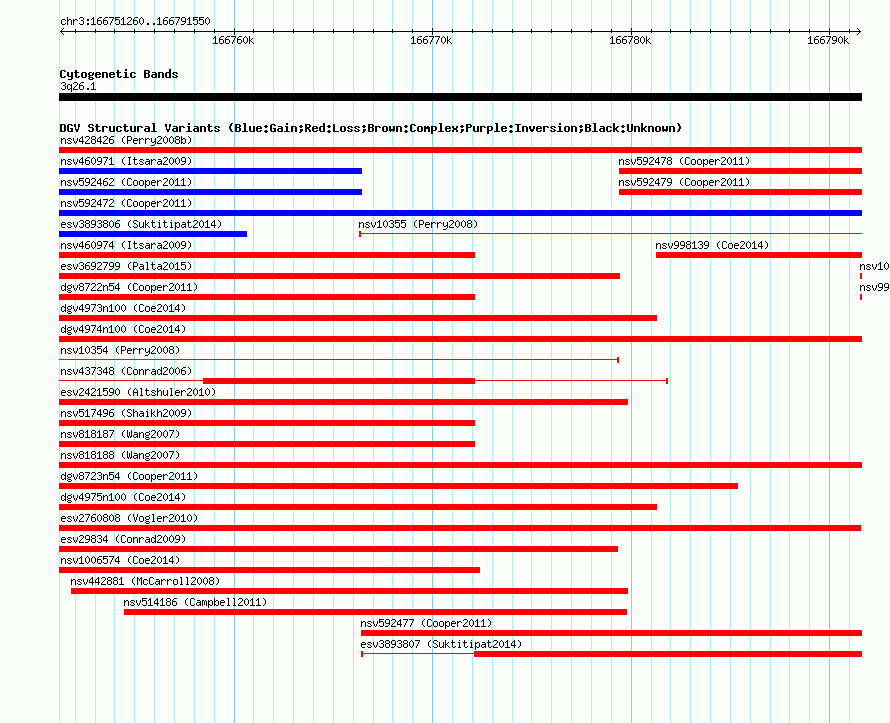Click the 166780k ruler tick label
The width and height of the screenshot is (890, 723).
click(x=630, y=40)
